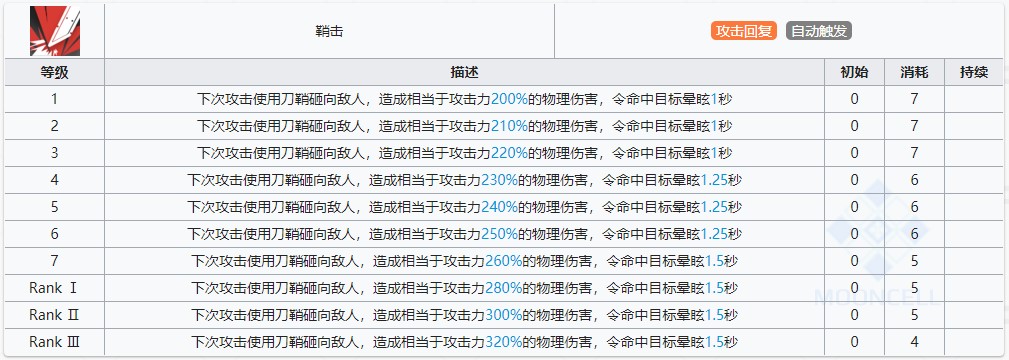Screen dimensions: 1009x360
Task: Click 初始 value 0 in level 5 row
Action: coord(855,207)
